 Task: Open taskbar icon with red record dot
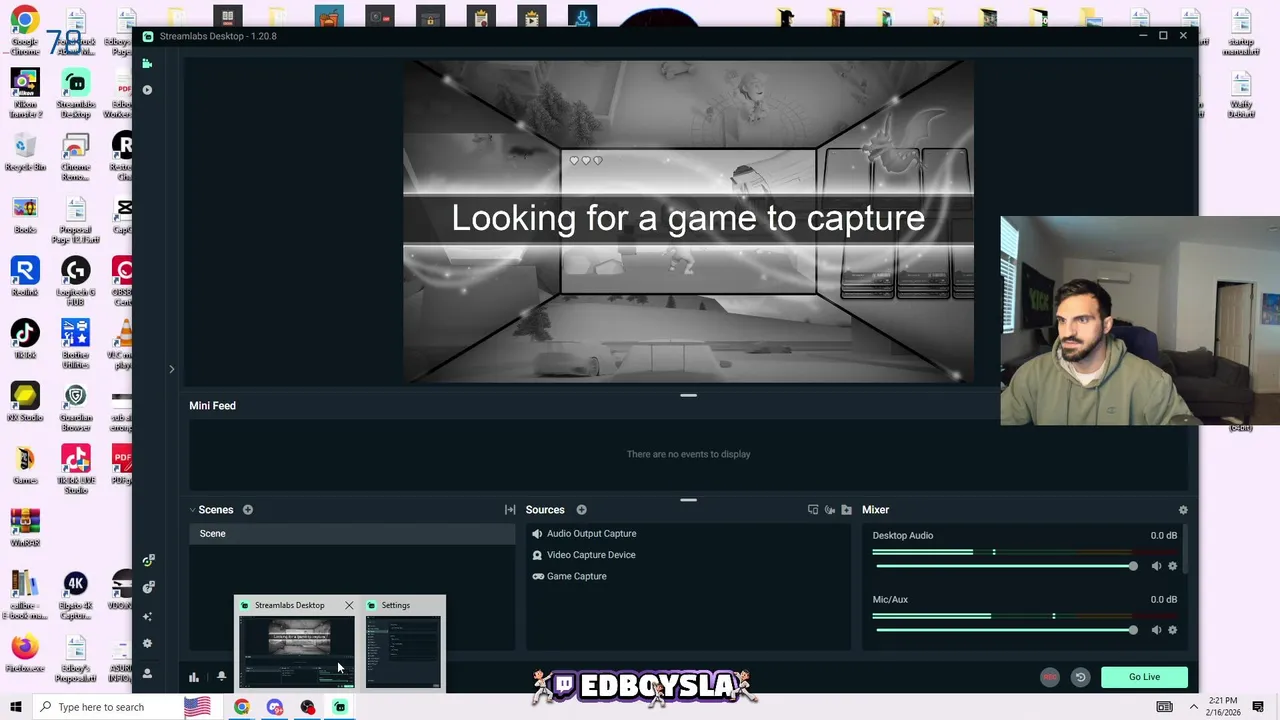(x=307, y=707)
